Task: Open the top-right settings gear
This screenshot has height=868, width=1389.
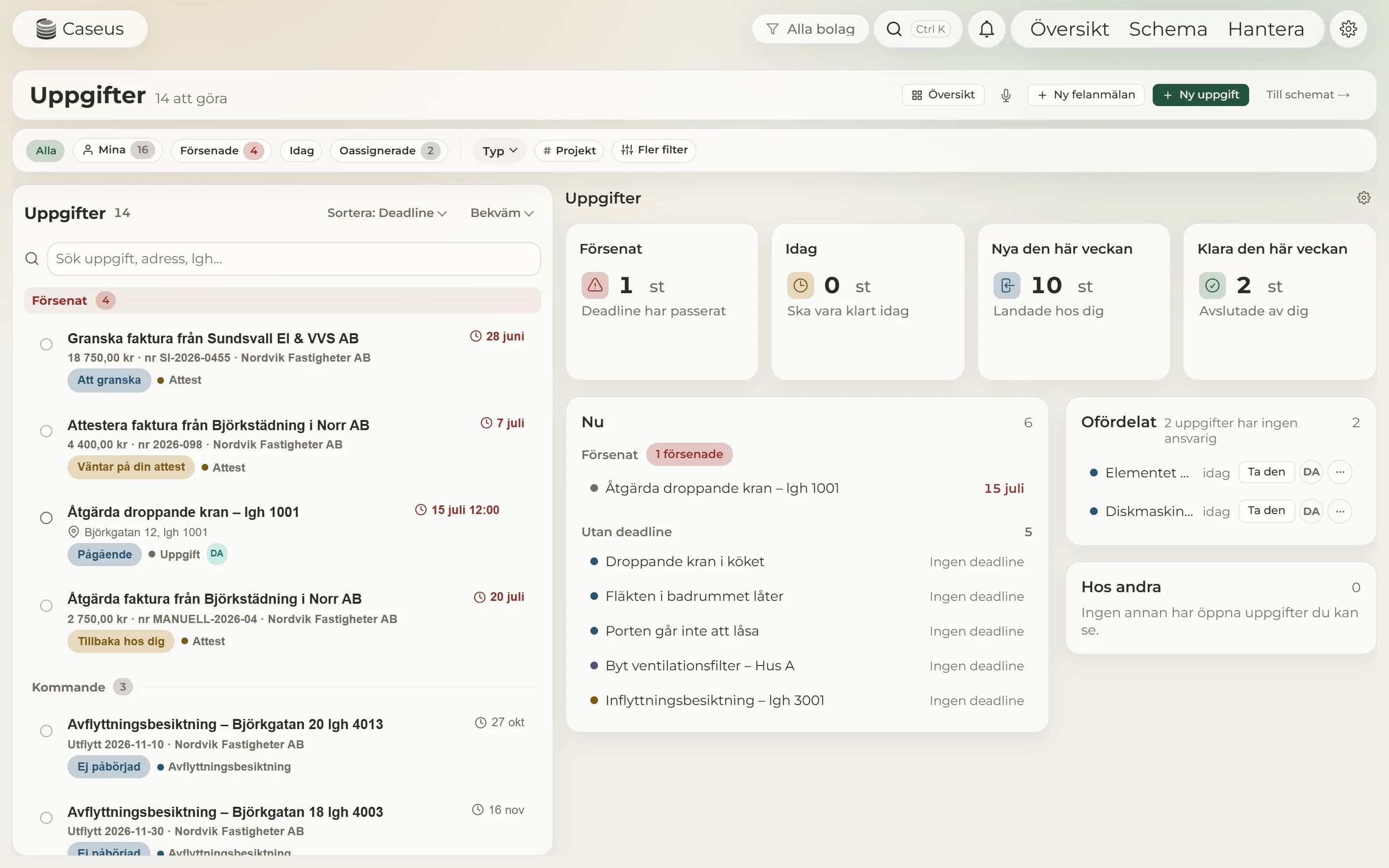Action: click(1348, 29)
